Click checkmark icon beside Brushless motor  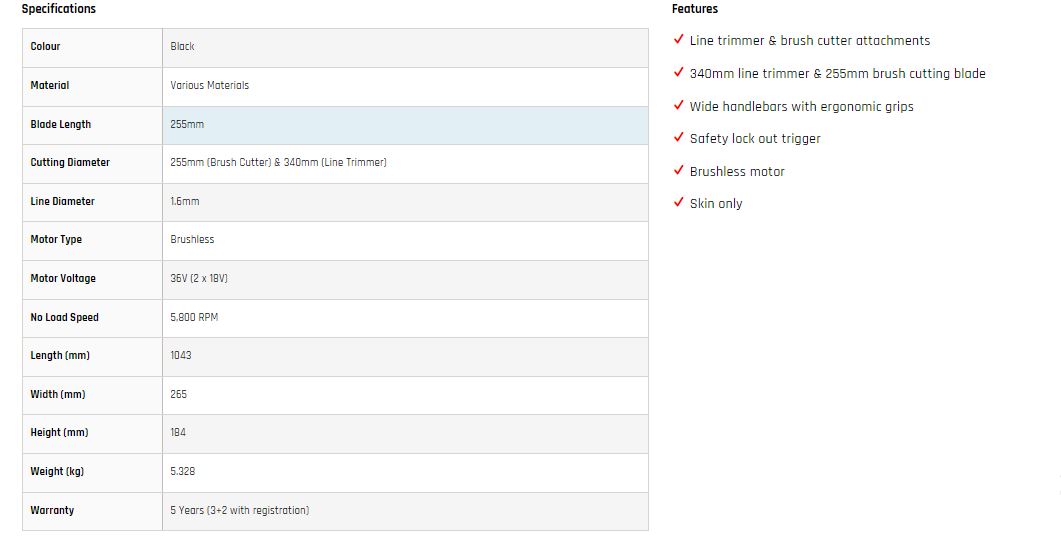pos(679,170)
